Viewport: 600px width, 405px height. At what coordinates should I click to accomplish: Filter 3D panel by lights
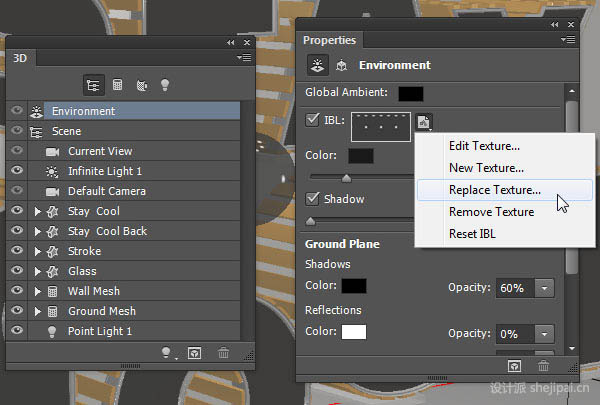(x=165, y=85)
